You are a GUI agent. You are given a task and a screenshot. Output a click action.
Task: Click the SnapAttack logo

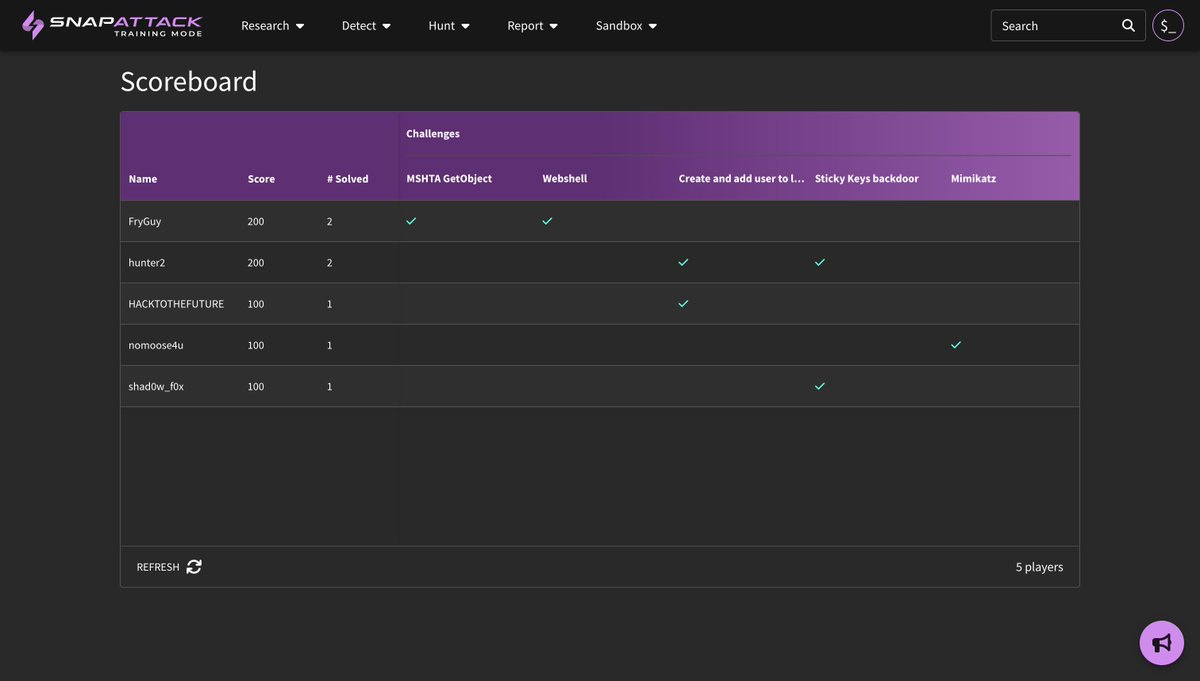(112, 25)
